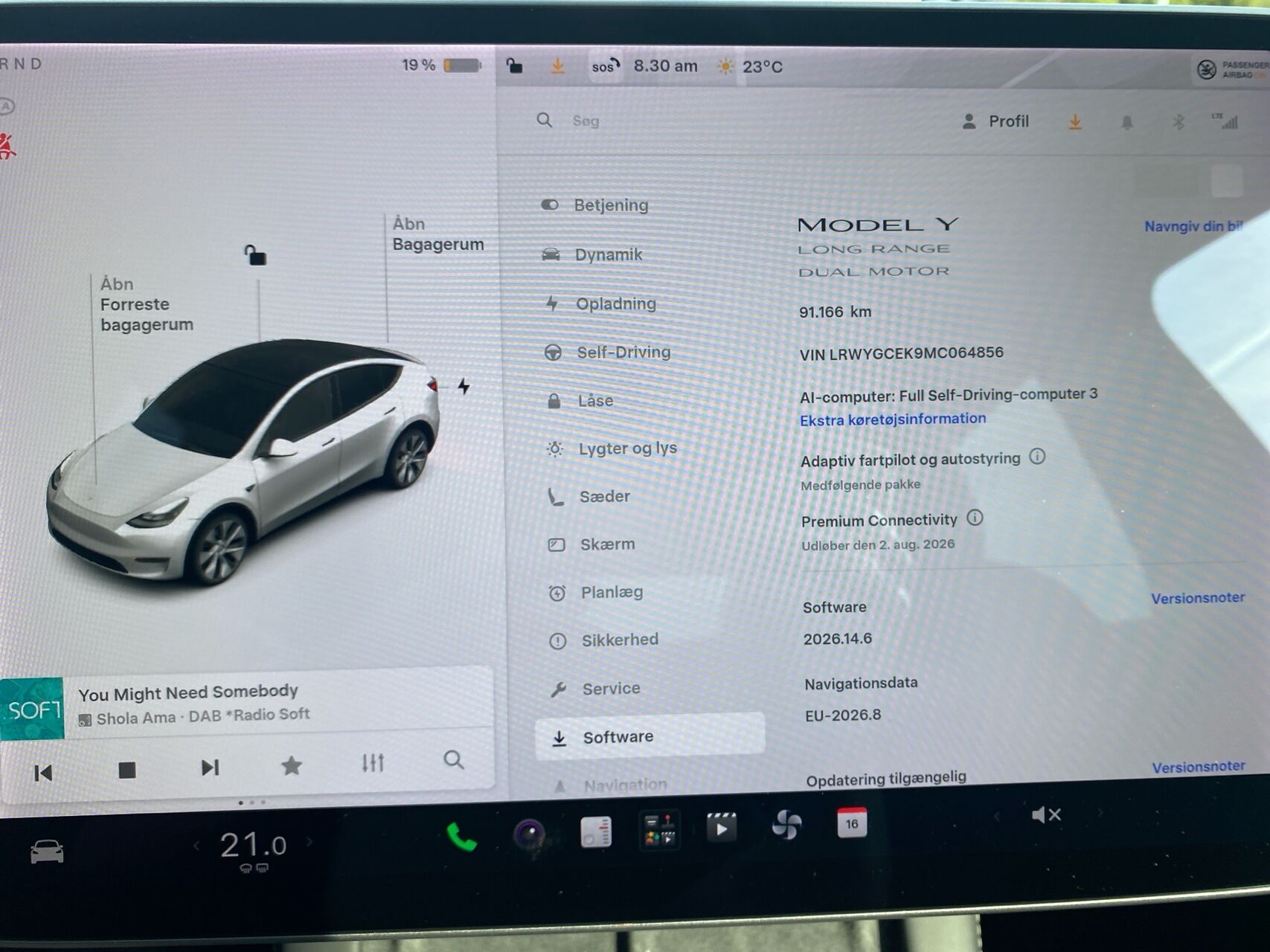Tap the 23°C outside temperature display

(x=749, y=67)
